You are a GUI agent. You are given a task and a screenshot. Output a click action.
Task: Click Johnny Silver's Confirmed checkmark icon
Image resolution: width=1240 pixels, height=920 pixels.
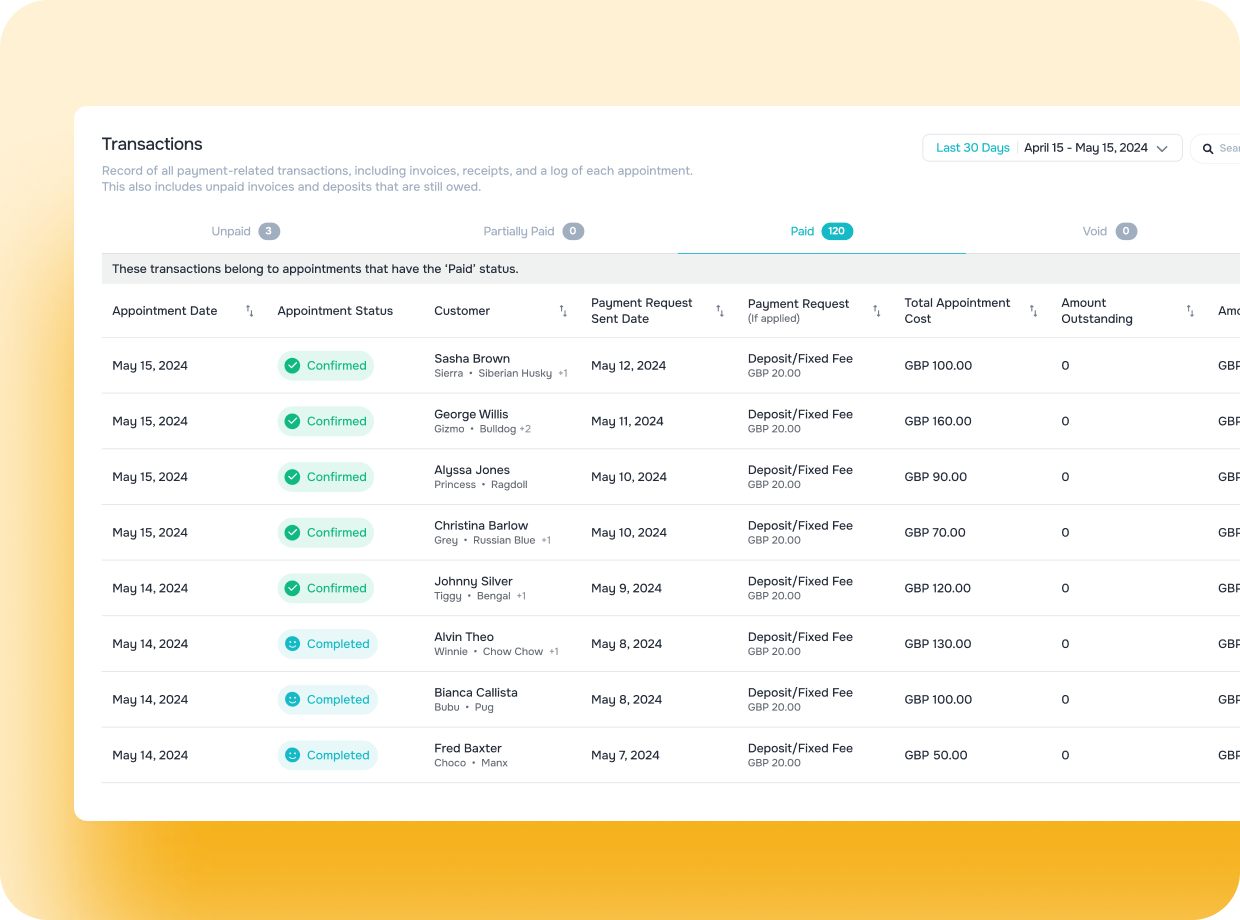(292, 589)
